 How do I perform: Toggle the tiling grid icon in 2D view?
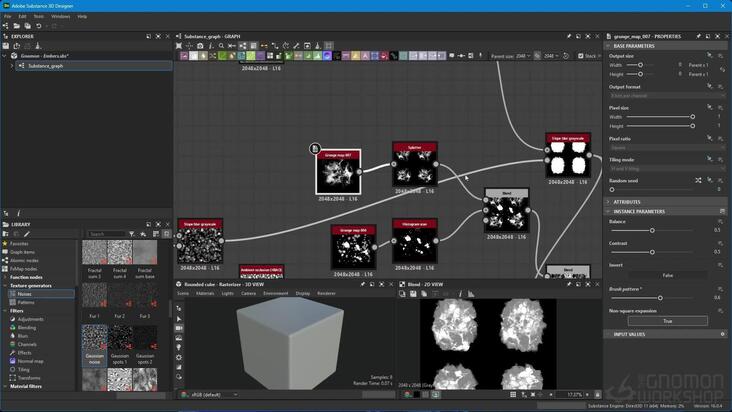click(x=513, y=395)
